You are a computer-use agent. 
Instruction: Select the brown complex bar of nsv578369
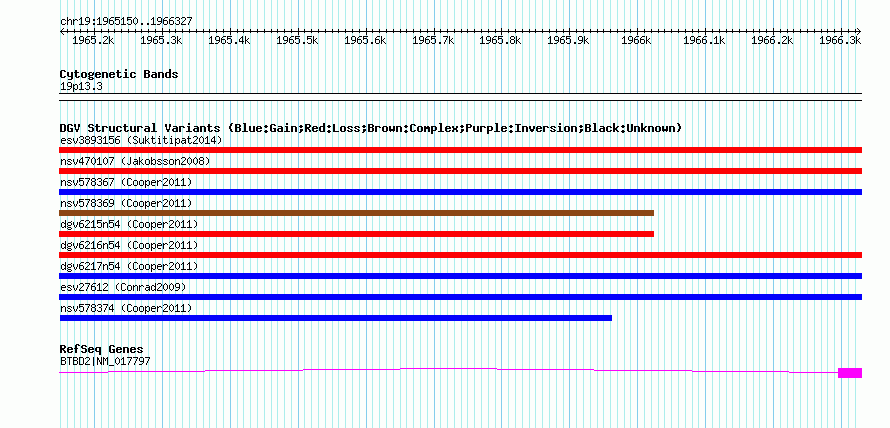(x=356, y=213)
